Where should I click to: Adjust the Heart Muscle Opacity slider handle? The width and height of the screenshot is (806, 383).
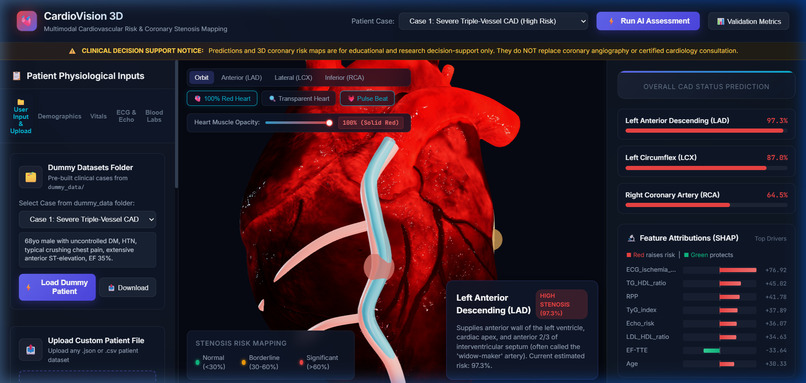(329, 123)
